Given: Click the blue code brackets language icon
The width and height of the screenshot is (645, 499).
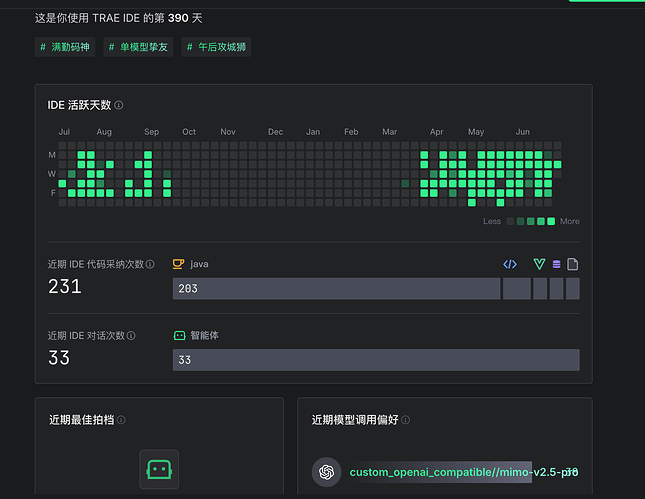Looking at the screenshot, I should [510, 264].
